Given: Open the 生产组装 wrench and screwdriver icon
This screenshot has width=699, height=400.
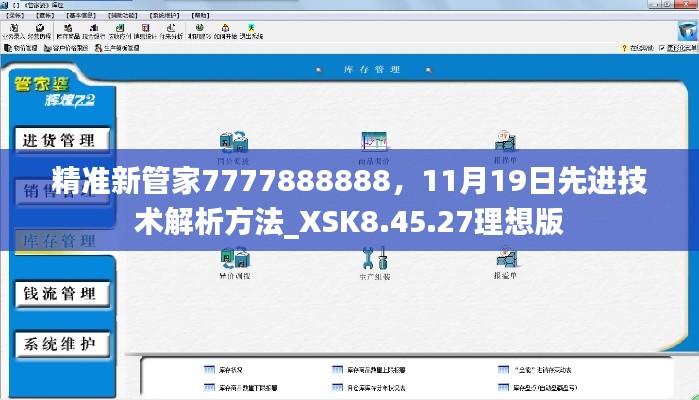Looking at the screenshot, I should (375, 262).
